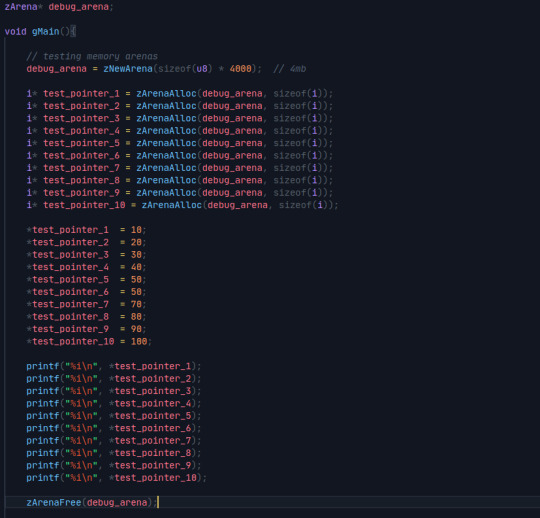540x518 pixels.
Task: Click the zArenaFree(debug_arena) line
Action: [92, 503]
